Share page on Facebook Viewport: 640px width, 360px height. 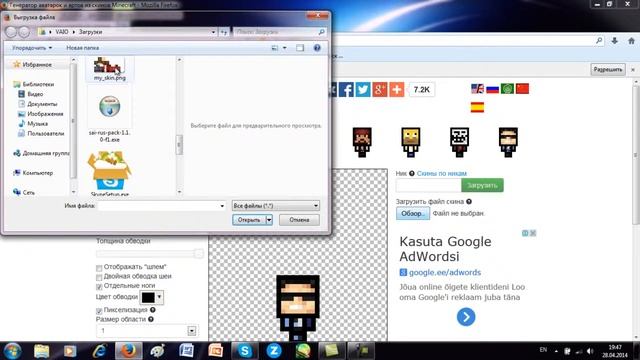click(346, 89)
